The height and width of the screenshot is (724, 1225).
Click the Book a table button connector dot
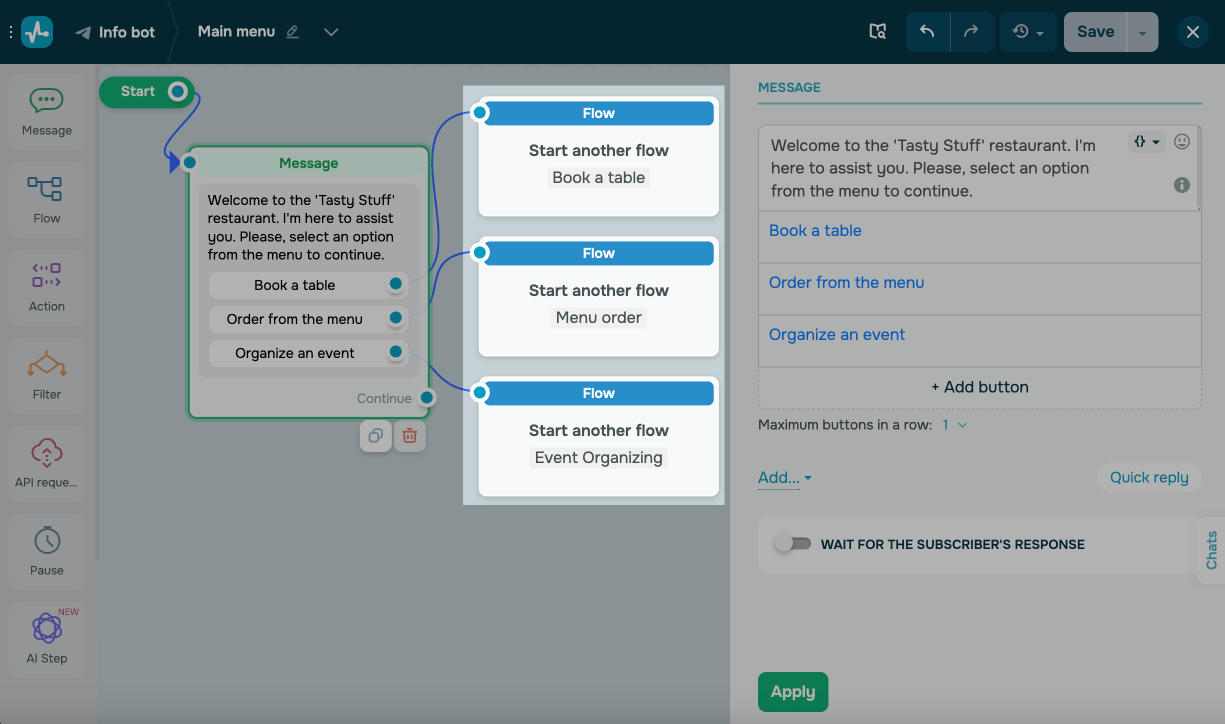point(396,285)
